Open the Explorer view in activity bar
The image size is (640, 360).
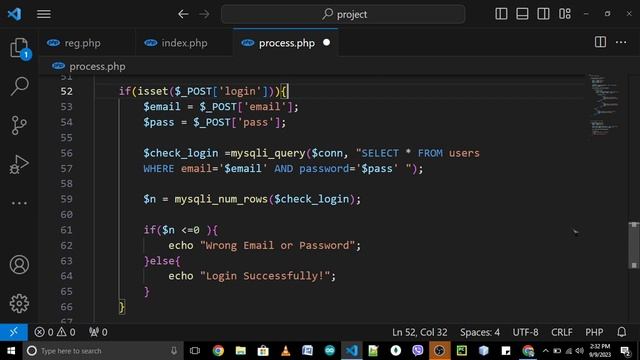coord(19,48)
